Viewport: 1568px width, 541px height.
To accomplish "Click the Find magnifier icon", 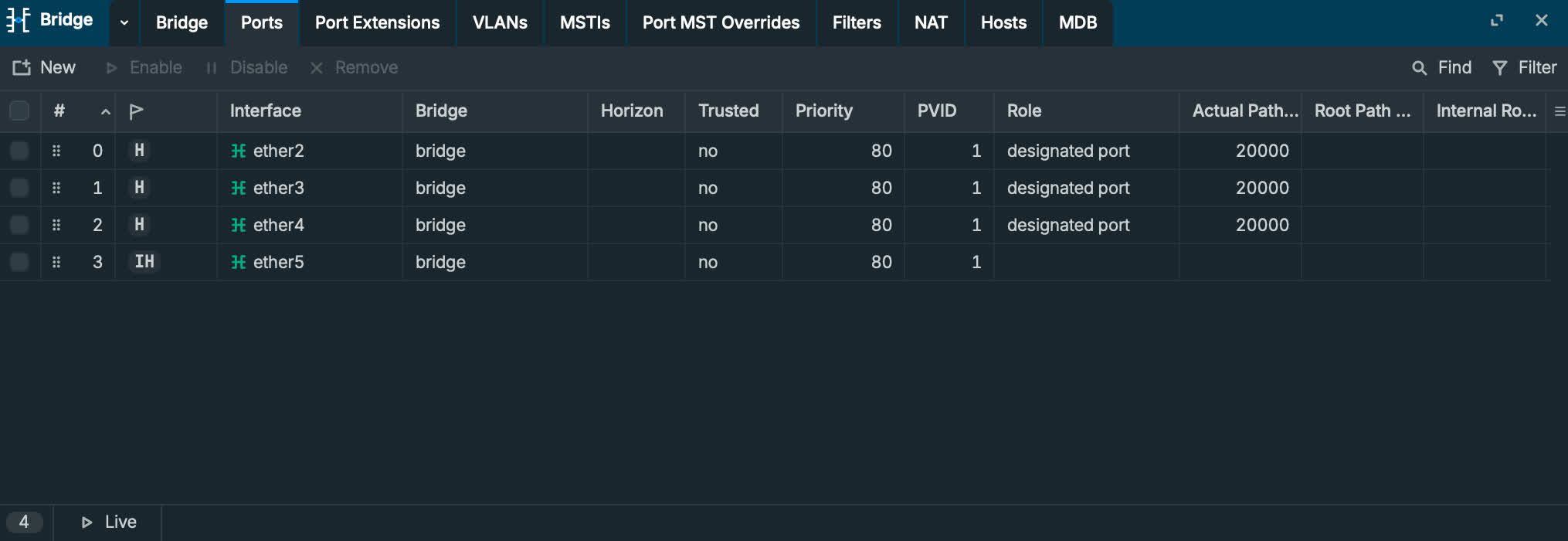I will (x=1419, y=68).
